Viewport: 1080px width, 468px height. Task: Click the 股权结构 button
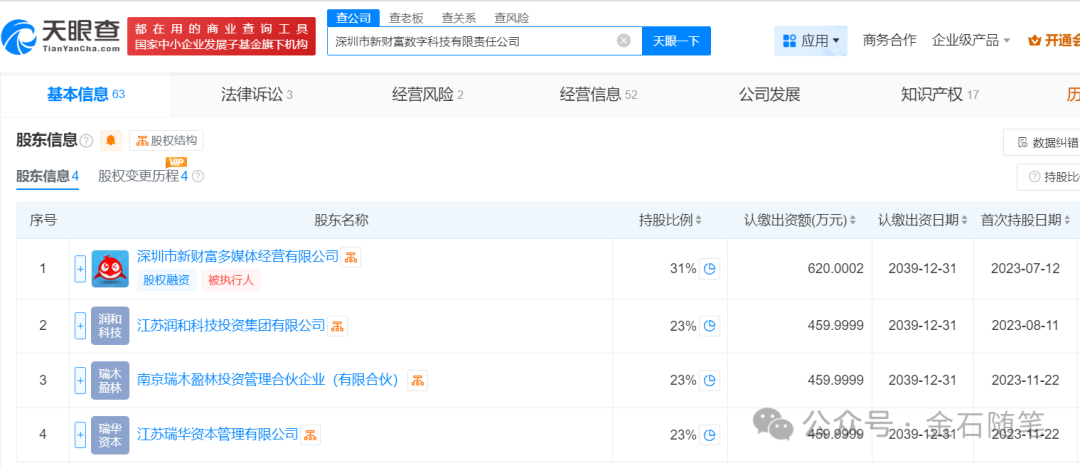[x=166, y=141]
